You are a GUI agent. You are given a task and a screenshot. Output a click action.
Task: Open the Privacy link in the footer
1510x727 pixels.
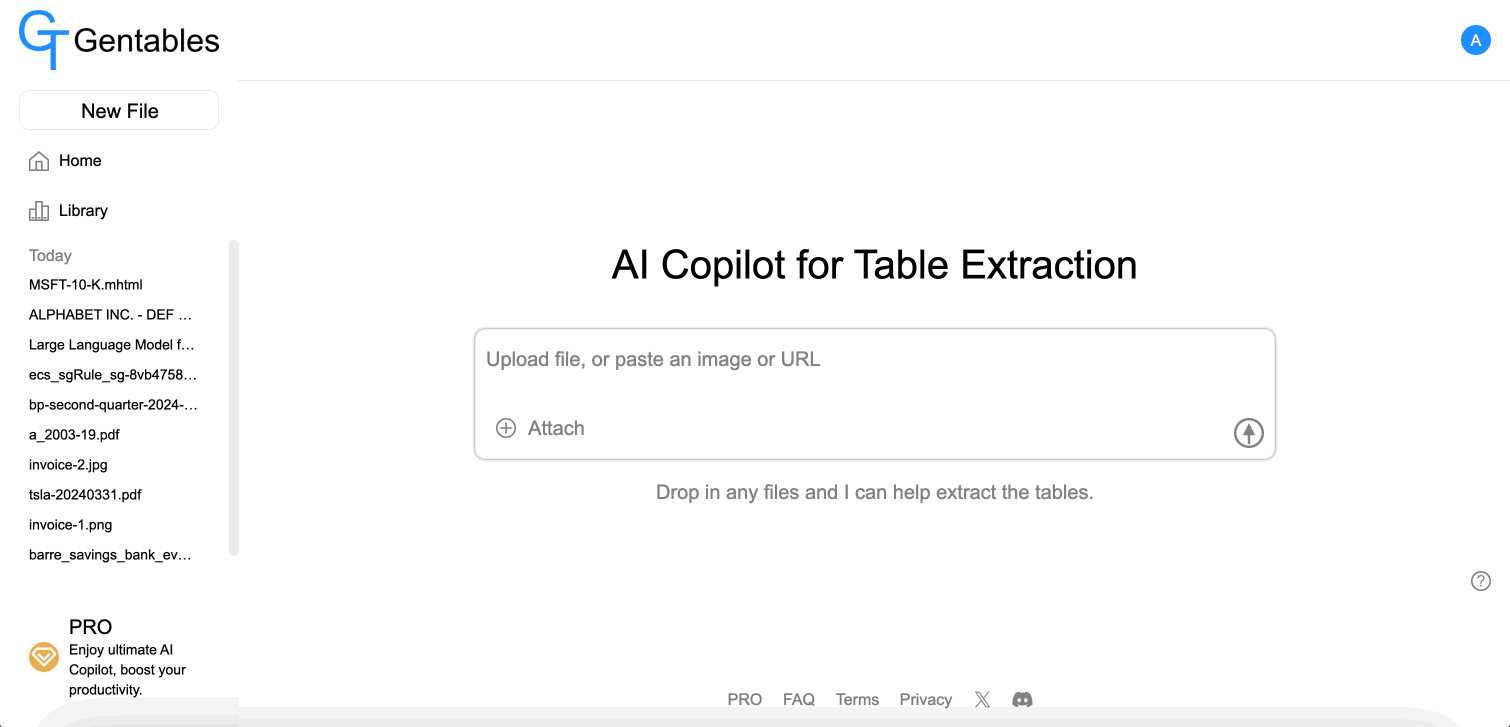pos(926,700)
